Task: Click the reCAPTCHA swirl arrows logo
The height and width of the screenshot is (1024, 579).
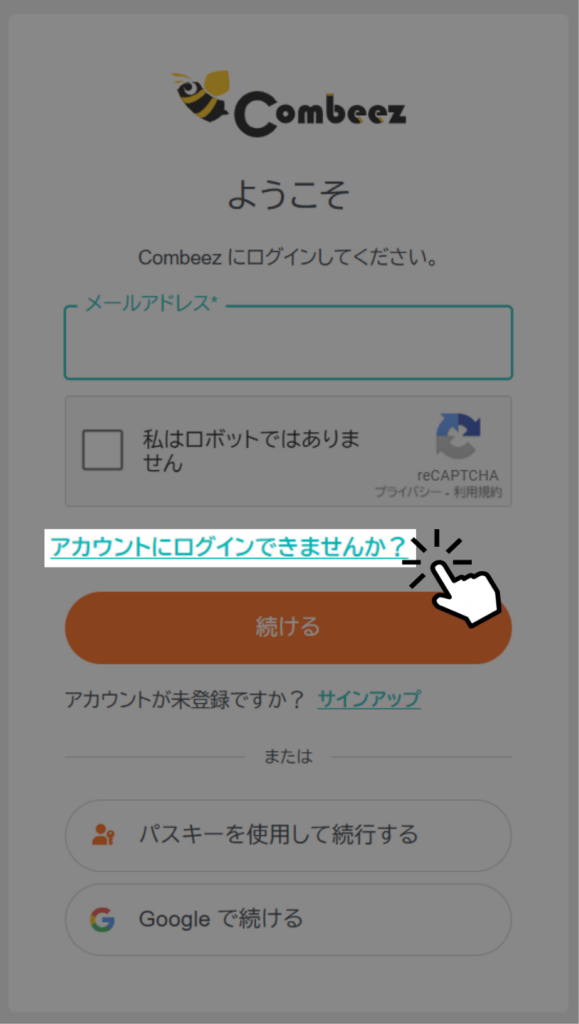Action: (x=458, y=436)
